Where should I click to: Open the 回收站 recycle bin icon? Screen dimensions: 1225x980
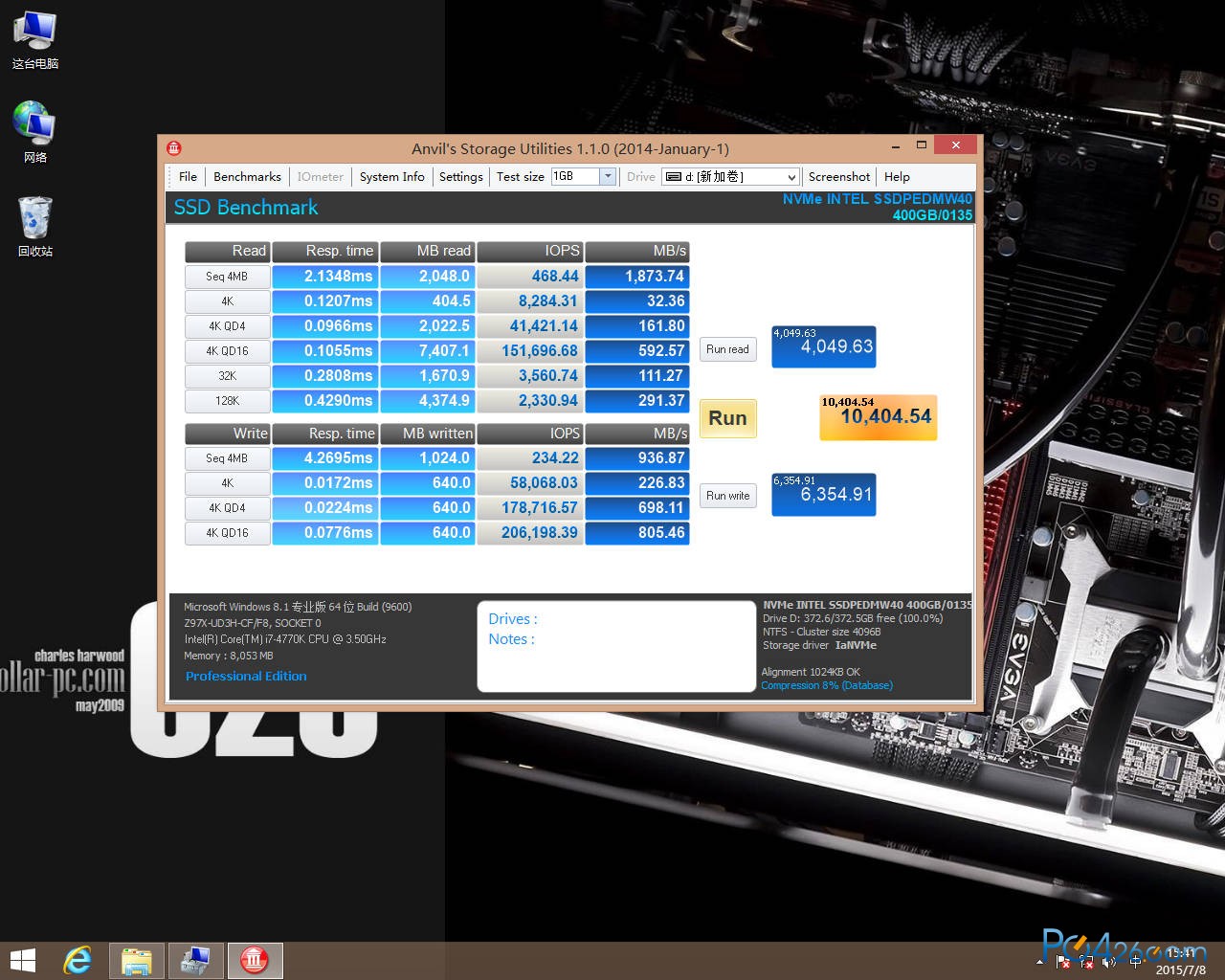pos(35,227)
